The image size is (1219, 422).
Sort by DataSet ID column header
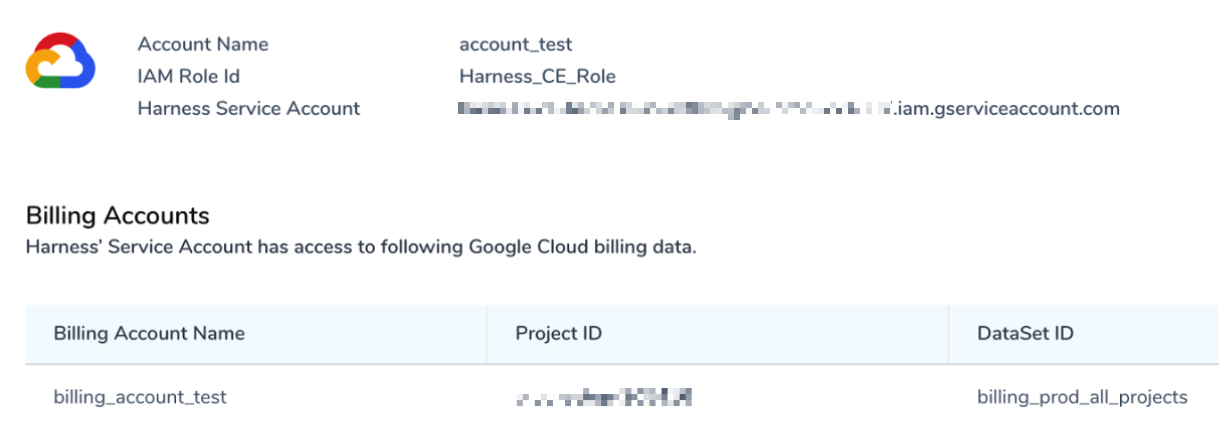1025,333
